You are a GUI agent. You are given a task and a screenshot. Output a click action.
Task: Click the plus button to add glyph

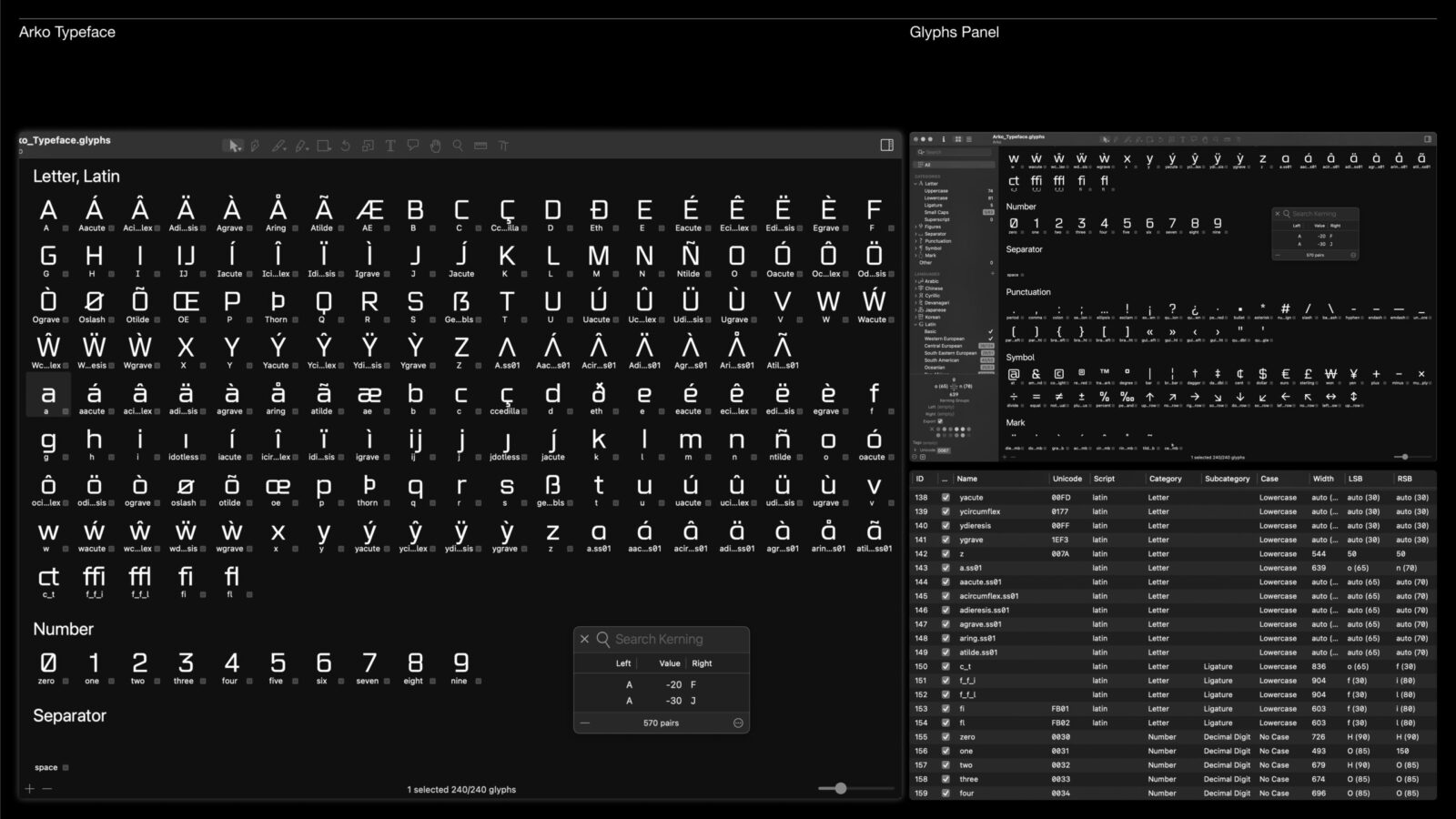[x=29, y=789]
